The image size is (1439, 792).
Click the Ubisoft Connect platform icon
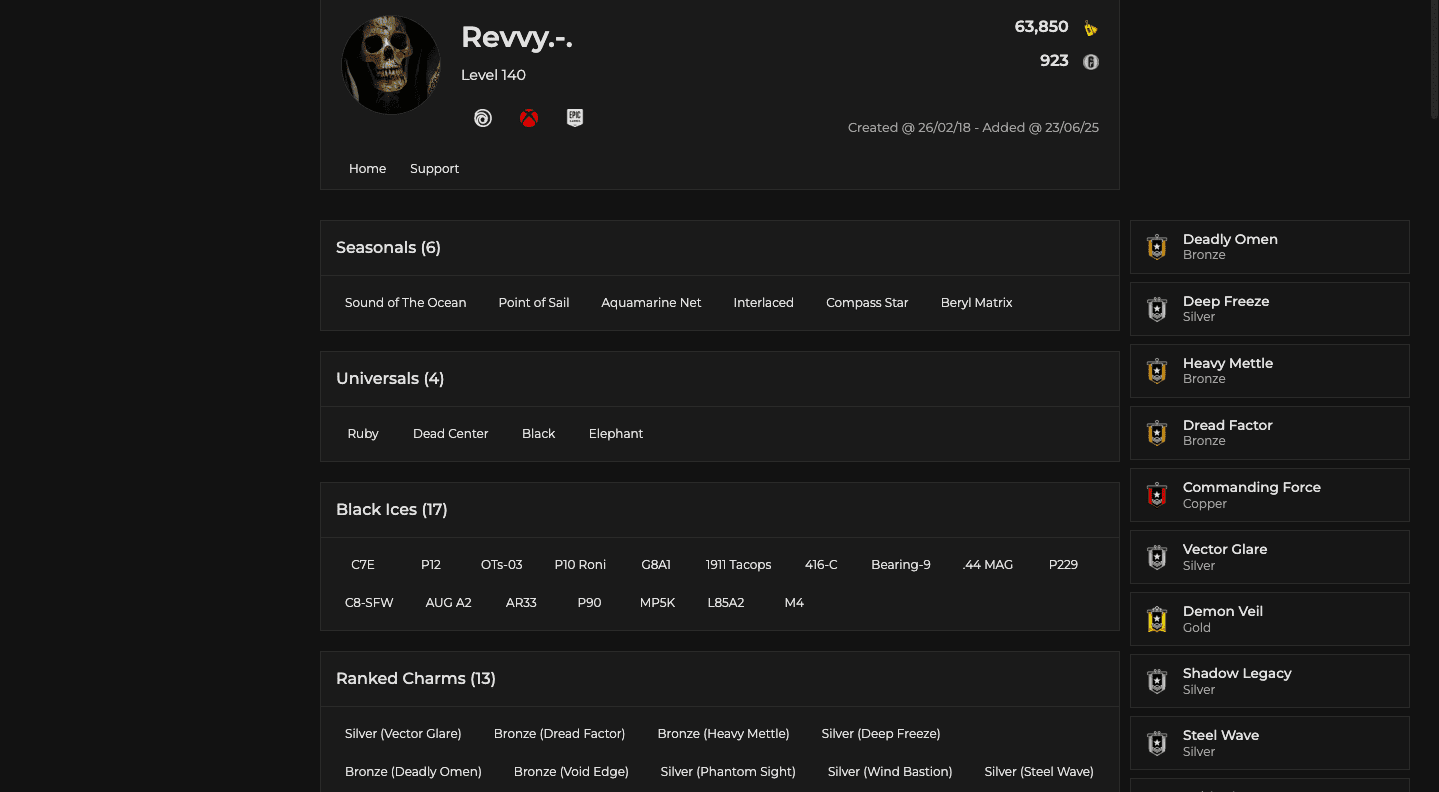(x=482, y=117)
